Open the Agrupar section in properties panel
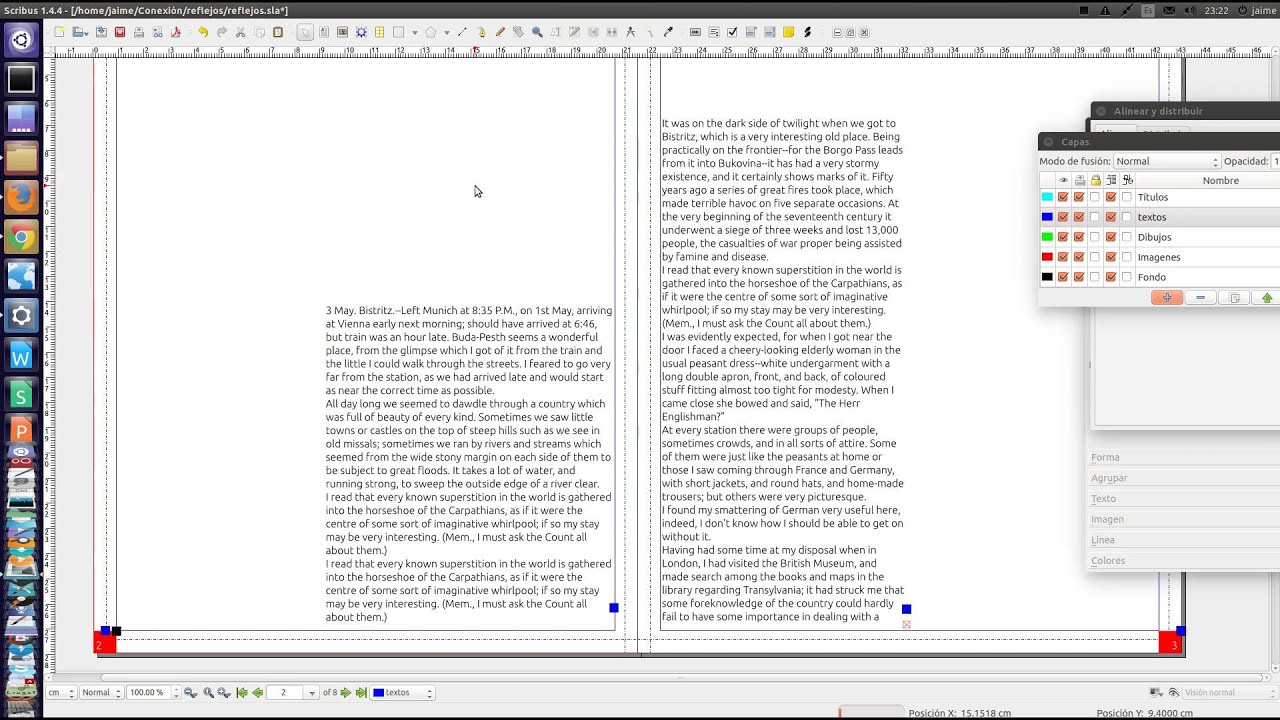Screen dimensions: 1280x720 (x=1109, y=478)
